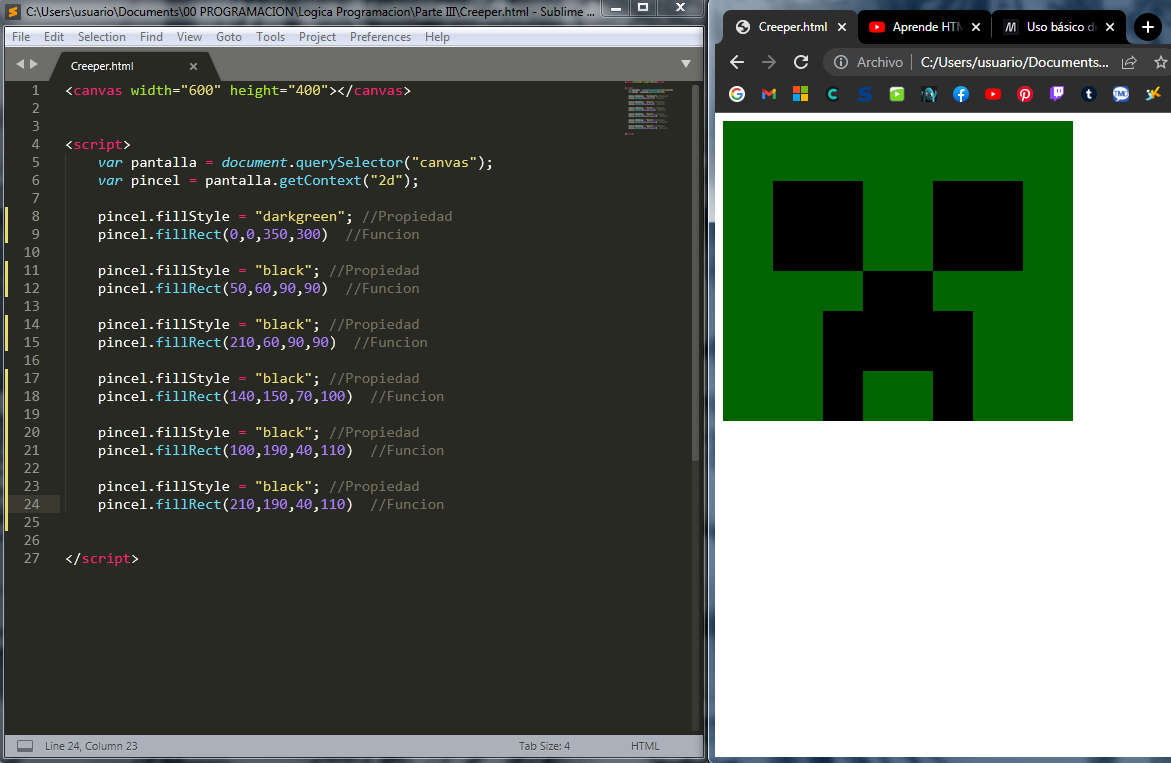
Task: Open Preferences menu
Action: [x=380, y=37]
